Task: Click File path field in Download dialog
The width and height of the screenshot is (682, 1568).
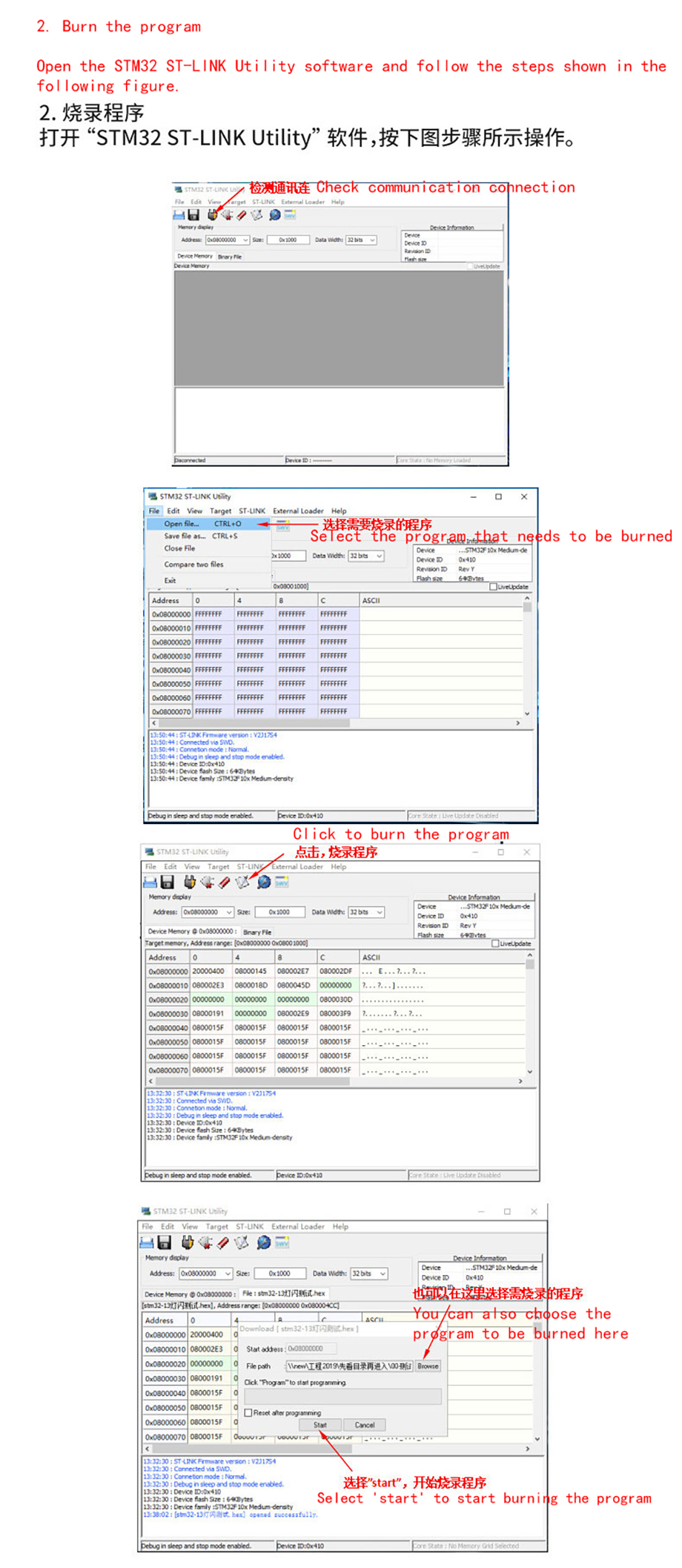Action: pyautogui.click(x=349, y=1366)
